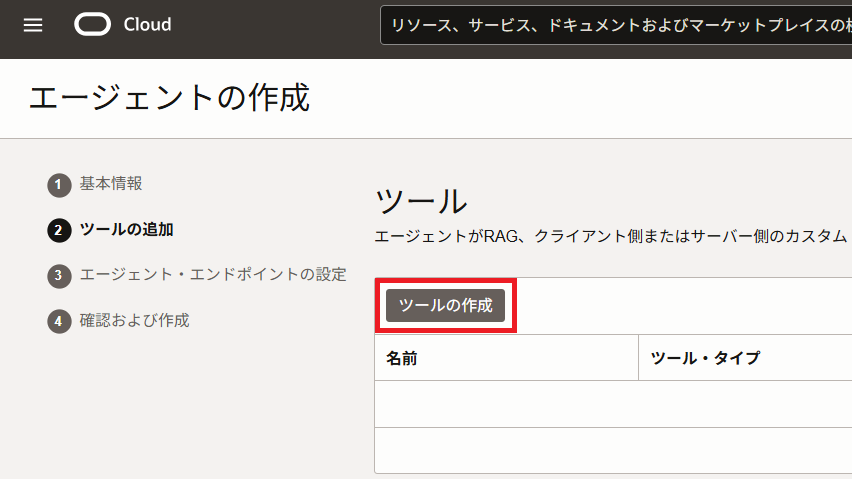Focus the resources and services search box
The image size is (852, 479).
tap(616, 25)
